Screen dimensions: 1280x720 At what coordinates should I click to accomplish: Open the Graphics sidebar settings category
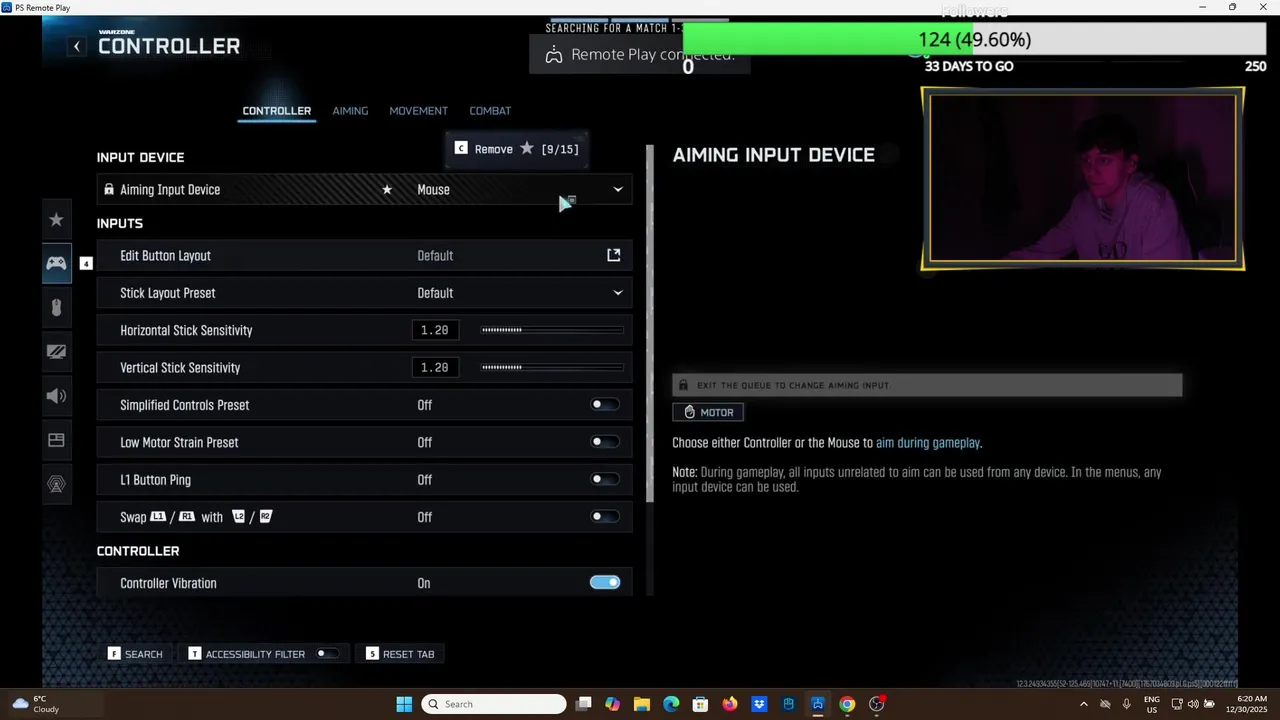(56, 351)
